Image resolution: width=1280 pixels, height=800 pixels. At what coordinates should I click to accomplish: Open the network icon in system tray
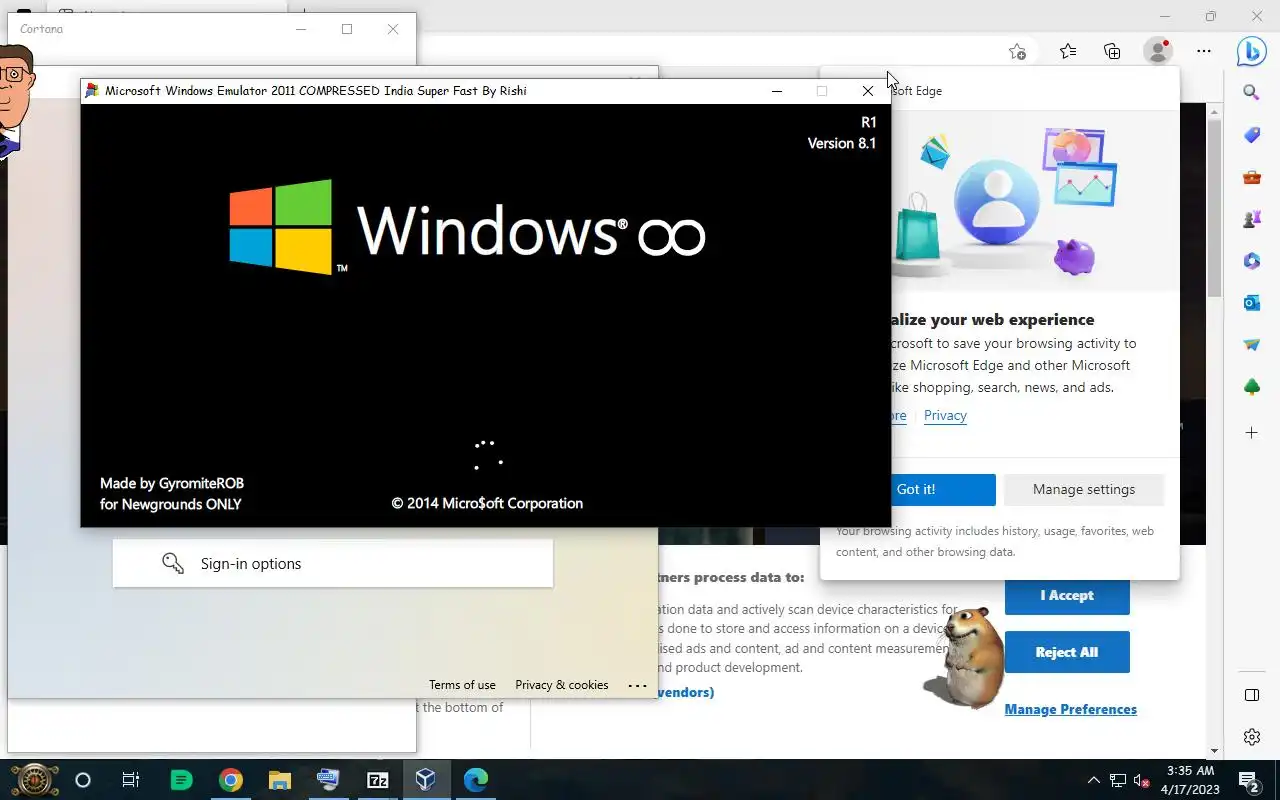[x=1118, y=780]
